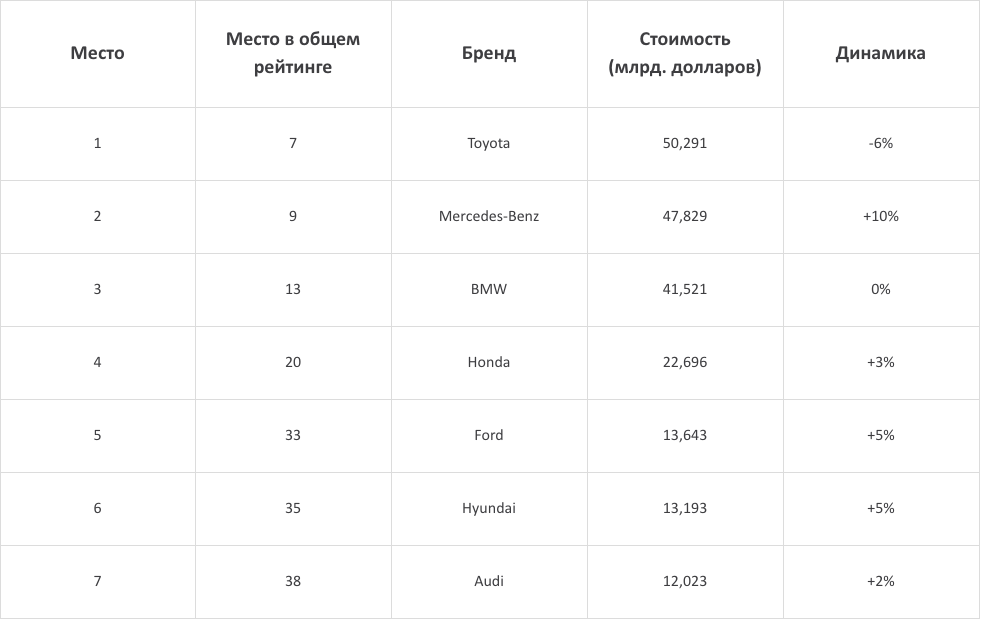This screenshot has width=982, height=619.
Task: Click the 50,291 value cell
Action: [685, 143]
